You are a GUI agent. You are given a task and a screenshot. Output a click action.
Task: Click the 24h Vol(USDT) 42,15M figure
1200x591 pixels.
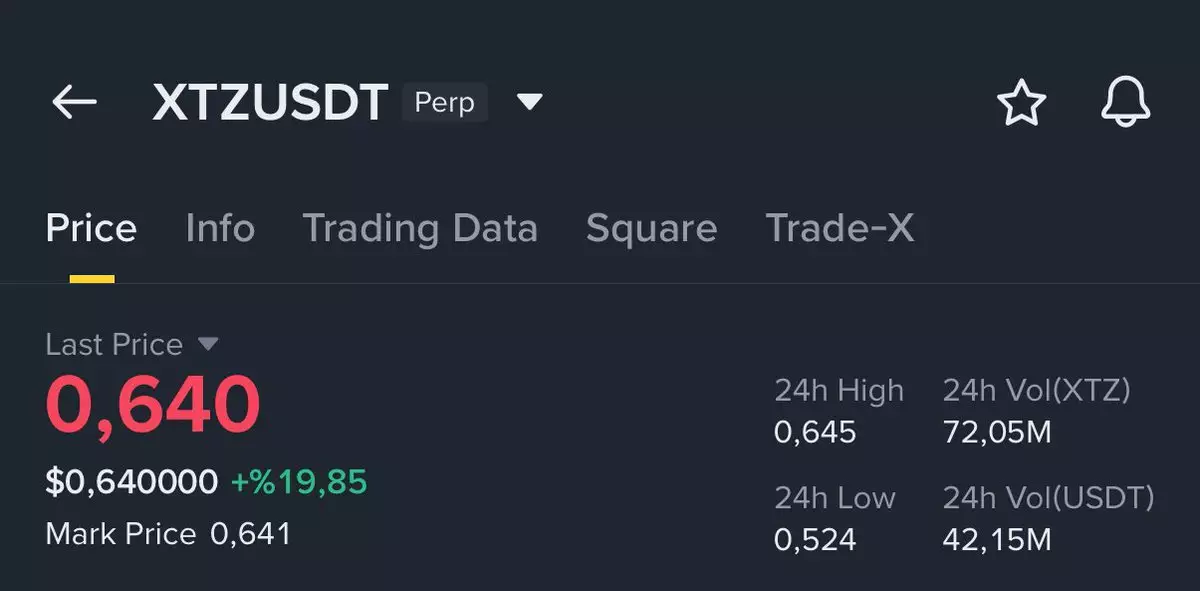coord(997,540)
